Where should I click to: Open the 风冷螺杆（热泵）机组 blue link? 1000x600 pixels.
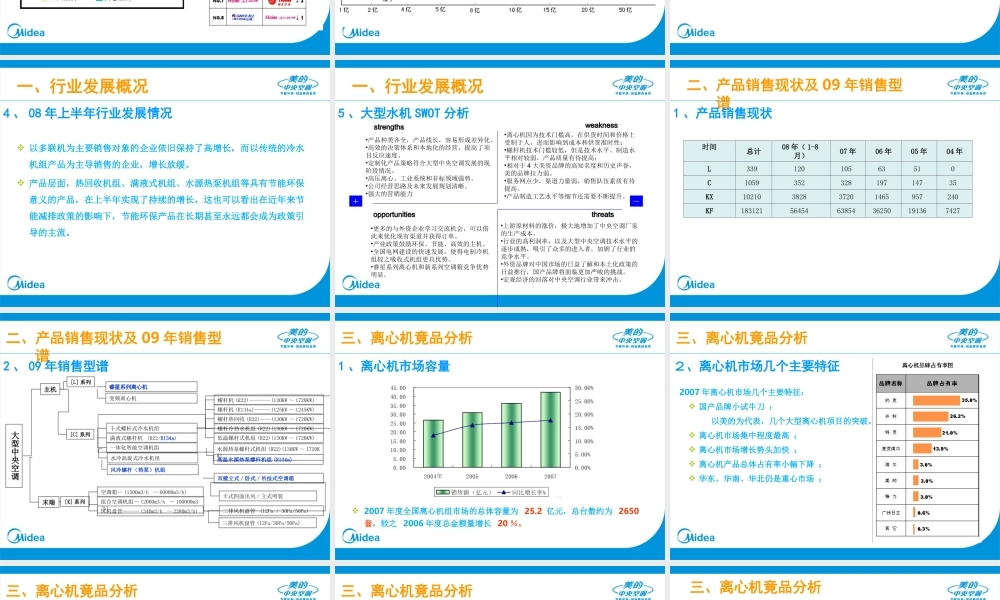[140, 469]
